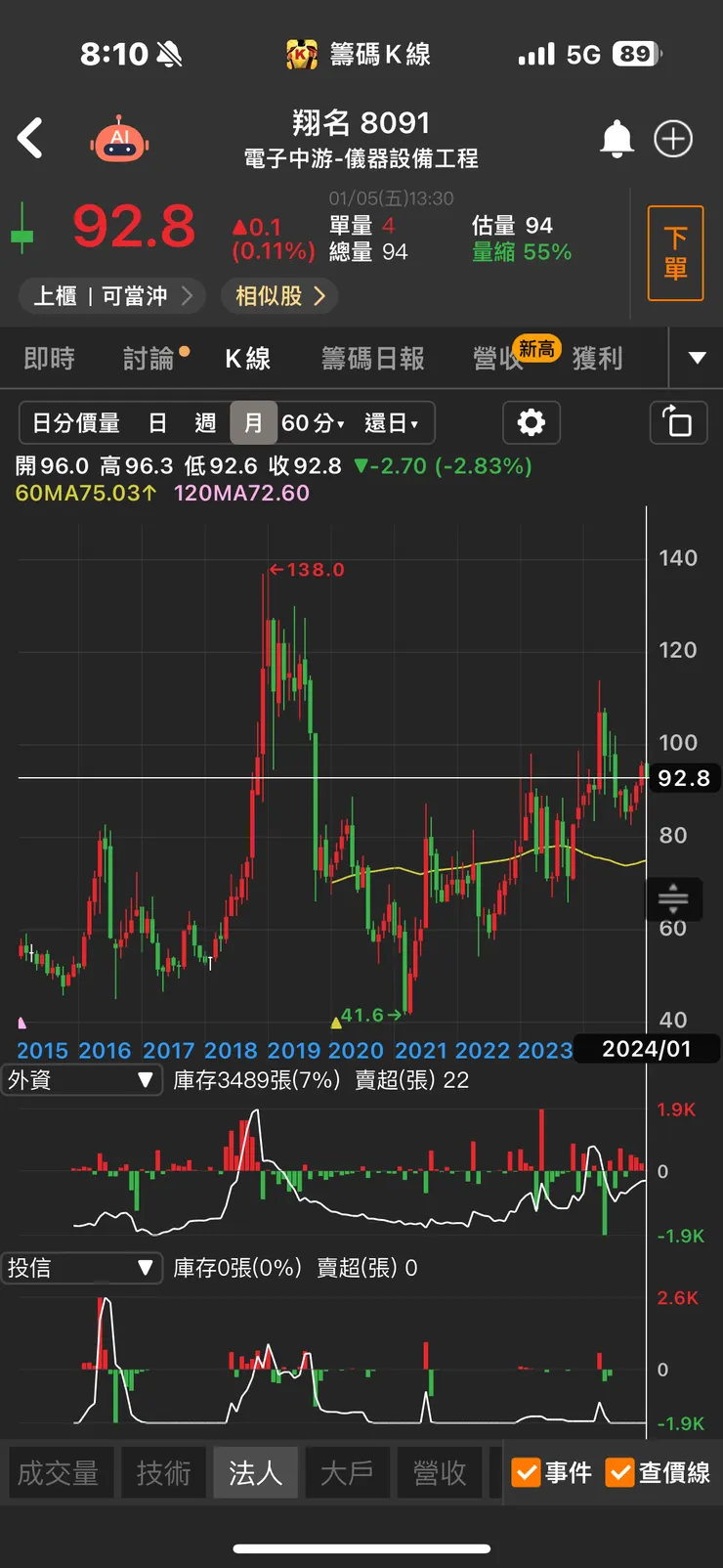This screenshot has width=723, height=1568.
Task: Open 還日 adjustment dropdown
Action: [391, 423]
